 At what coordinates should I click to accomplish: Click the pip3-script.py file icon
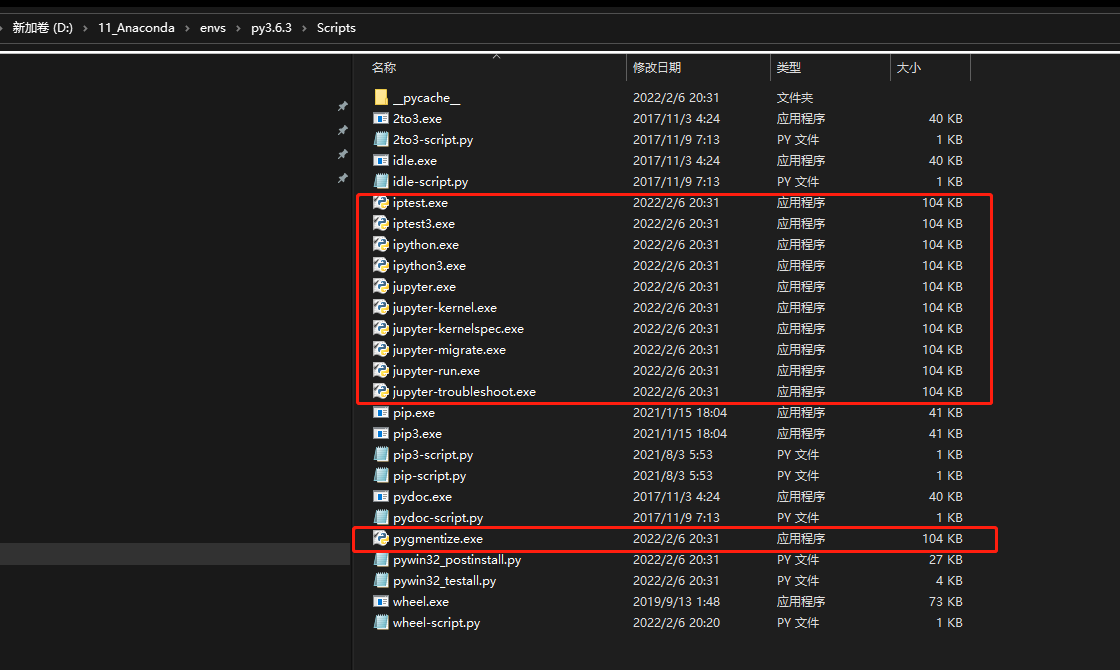pyautogui.click(x=381, y=454)
